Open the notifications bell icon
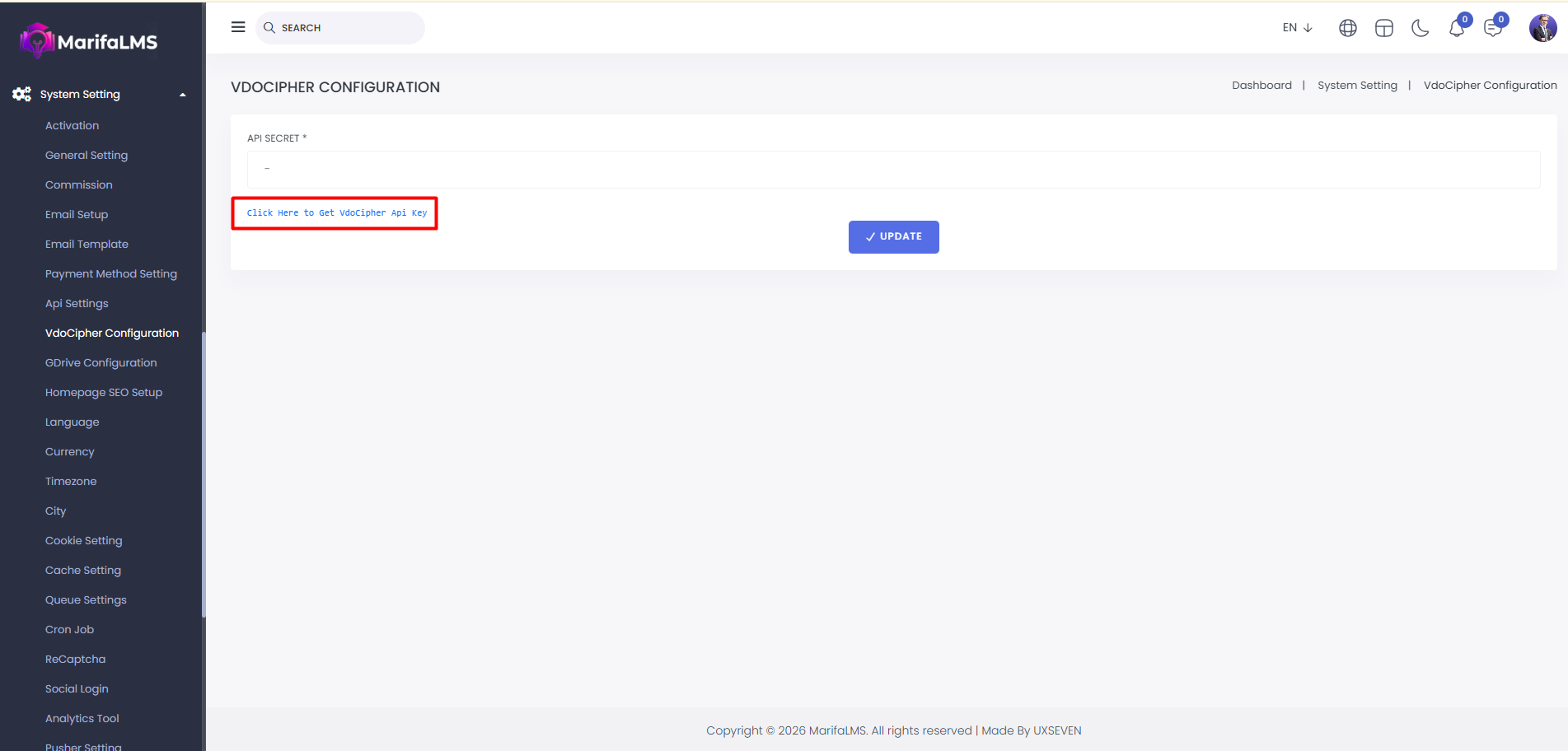 1456,29
